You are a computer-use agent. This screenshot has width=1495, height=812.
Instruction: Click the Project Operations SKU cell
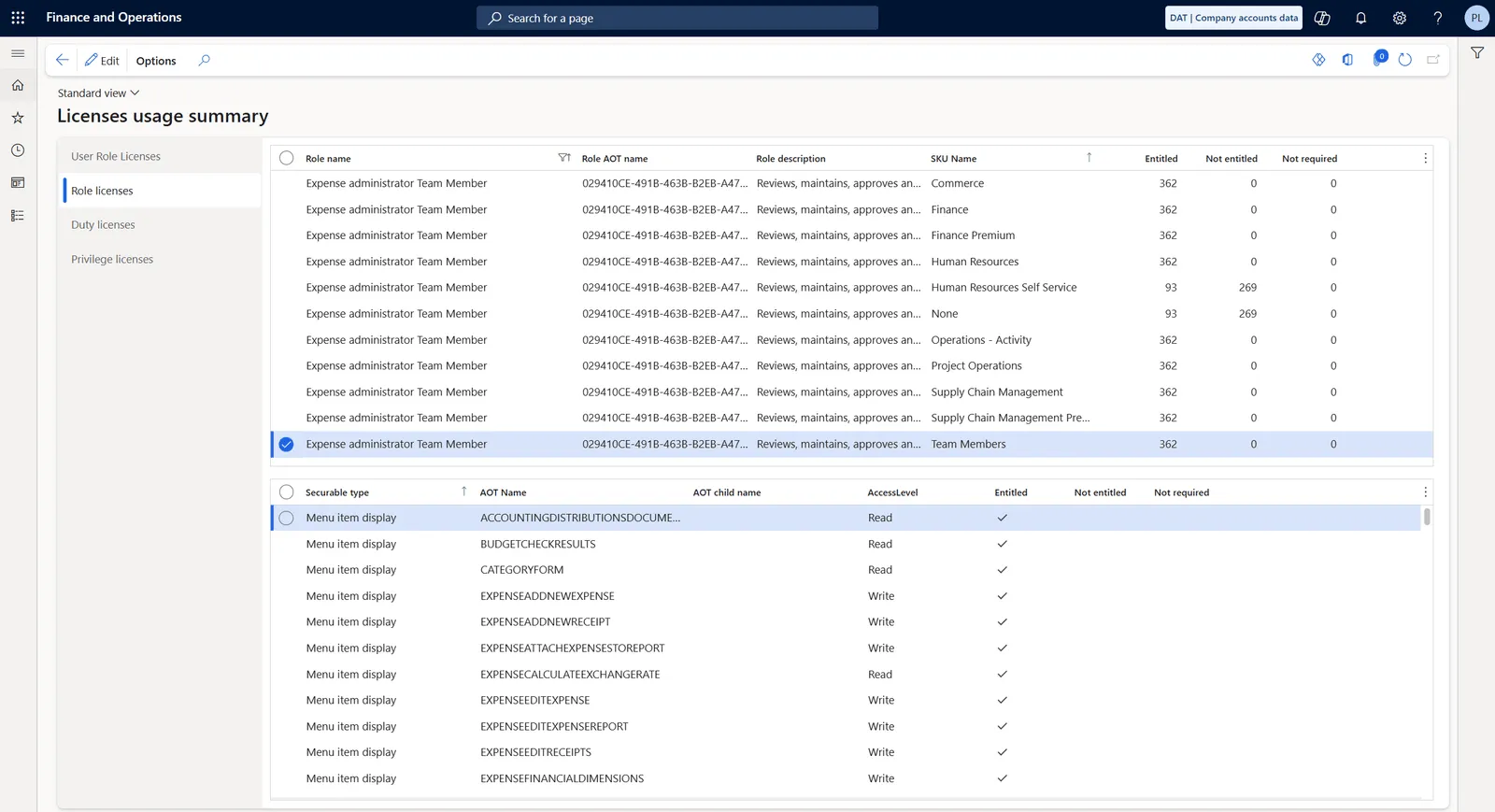(976, 366)
